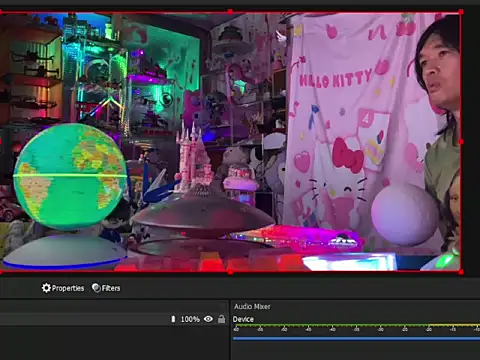Toggle the source lock padlock icon
480x360 pixels.
(221, 319)
